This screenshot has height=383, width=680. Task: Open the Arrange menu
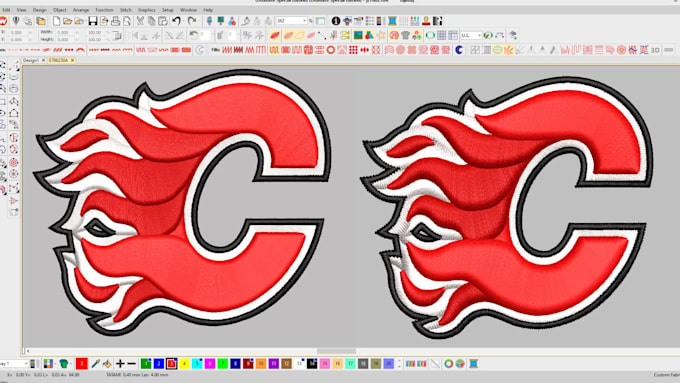point(81,10)
